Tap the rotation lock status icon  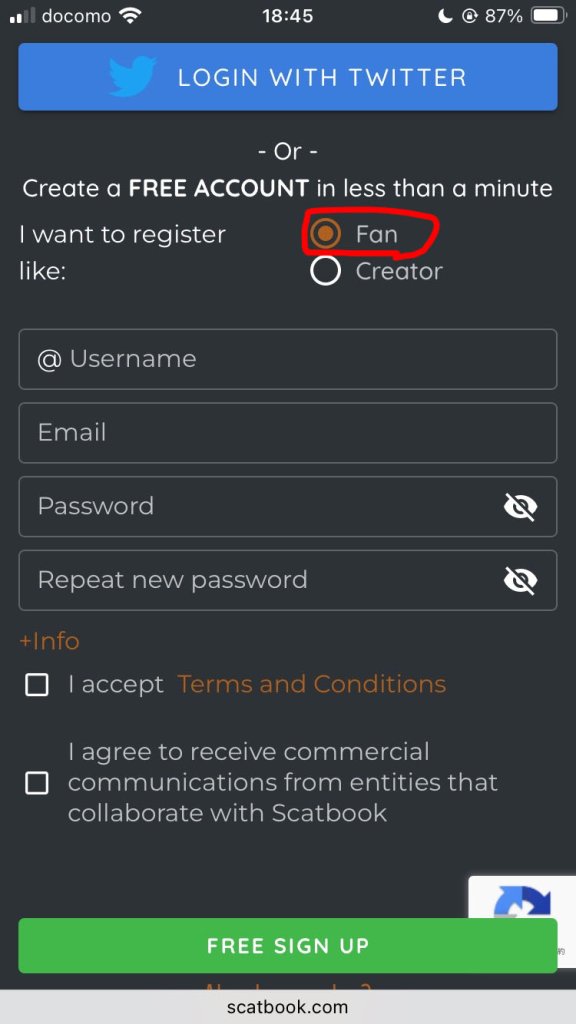pos(470,16)
